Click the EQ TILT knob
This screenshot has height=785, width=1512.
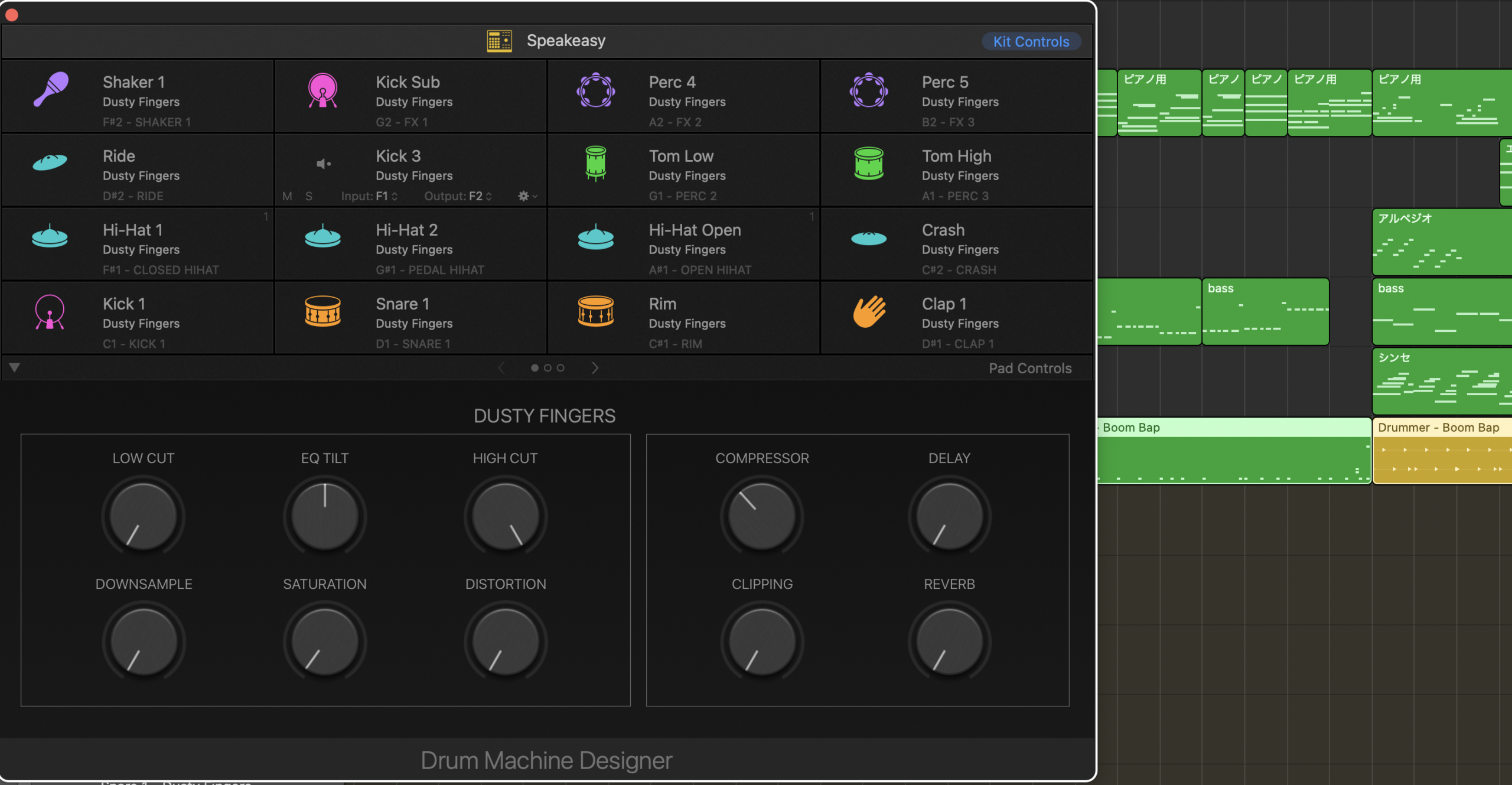tap(325, 516)
